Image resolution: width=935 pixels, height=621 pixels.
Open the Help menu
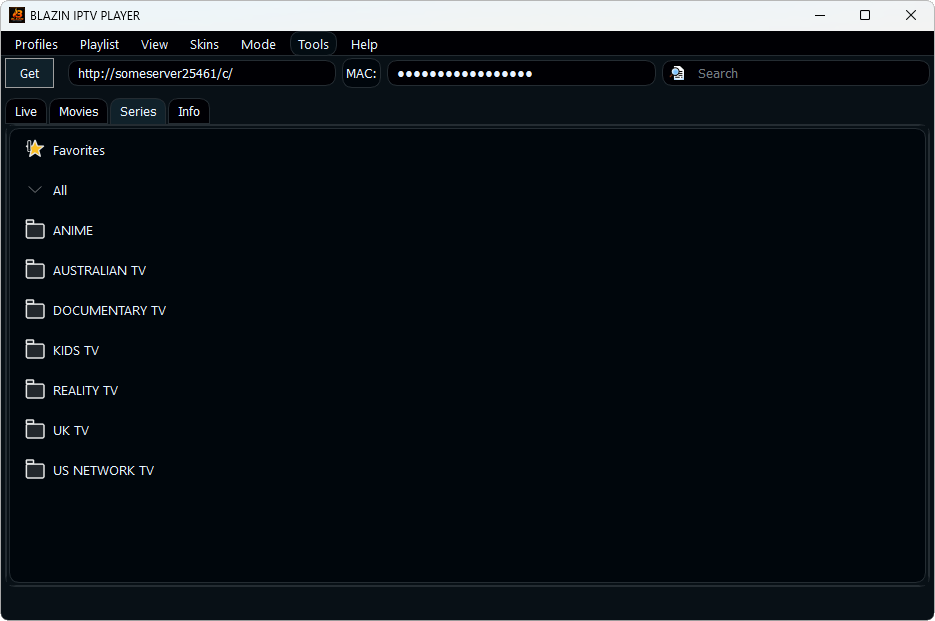(364, 45)
